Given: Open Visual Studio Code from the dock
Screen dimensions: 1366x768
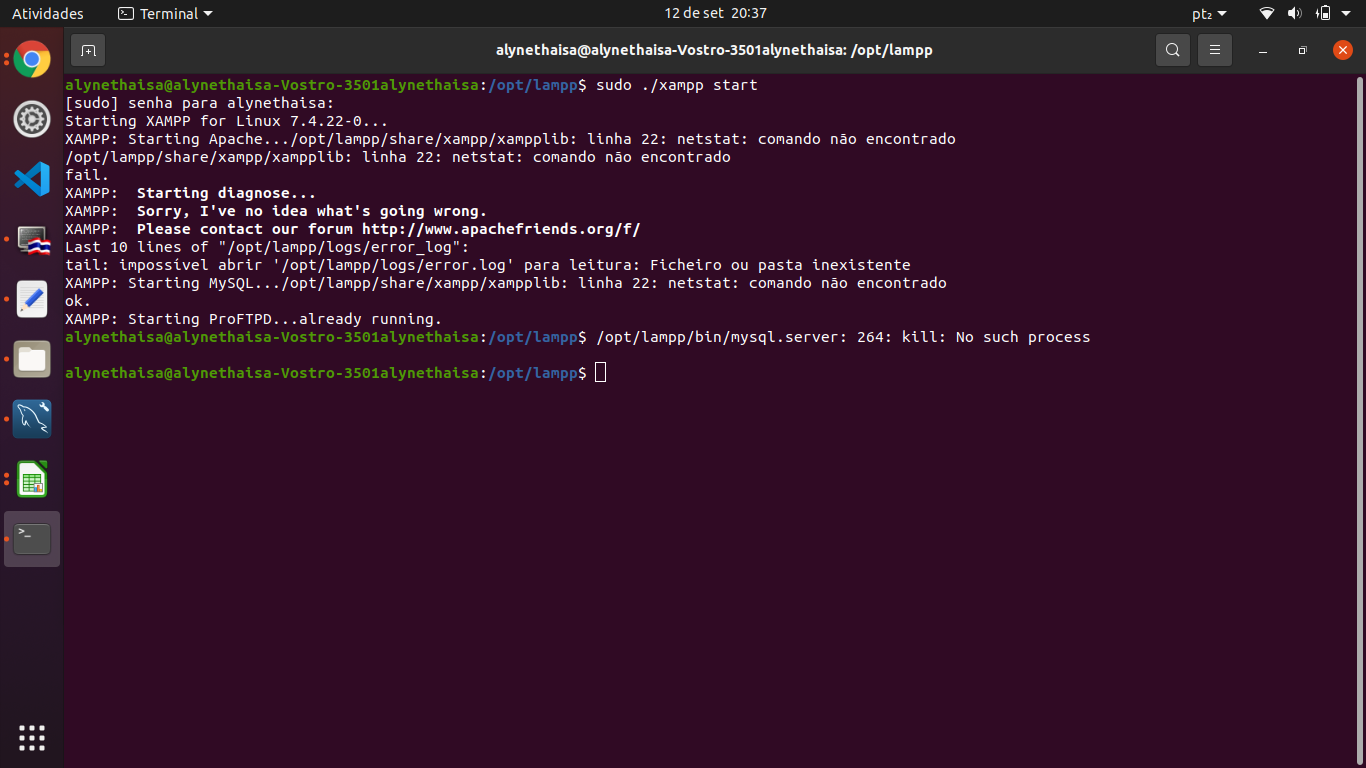Looking at the screenshot, I should 32,180.
